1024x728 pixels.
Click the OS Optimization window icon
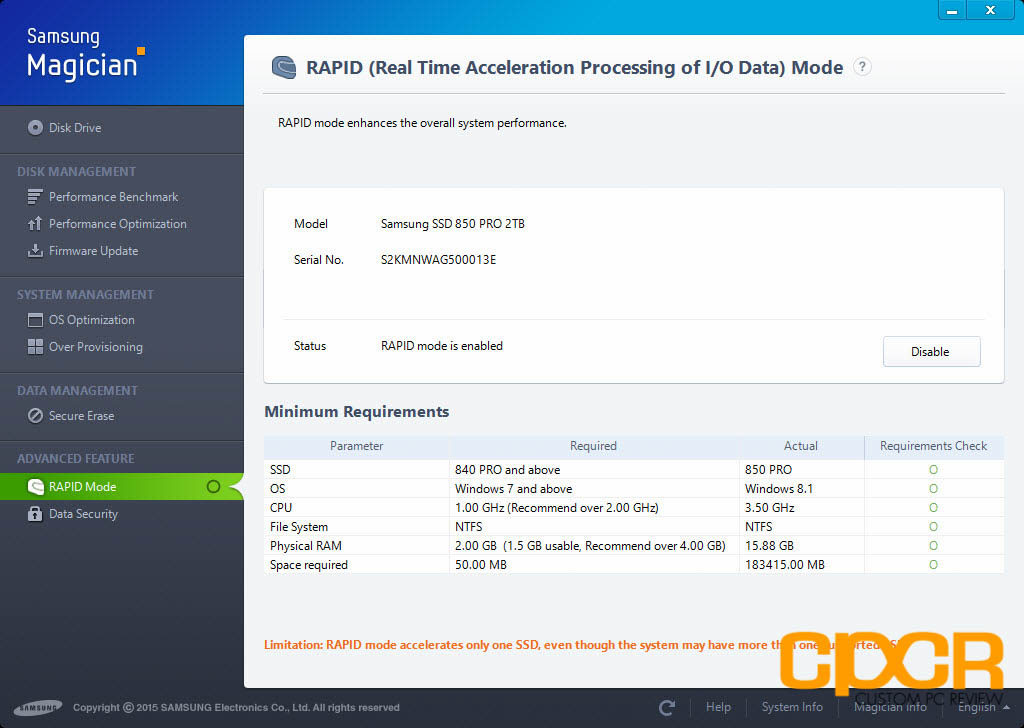(35, 320)
